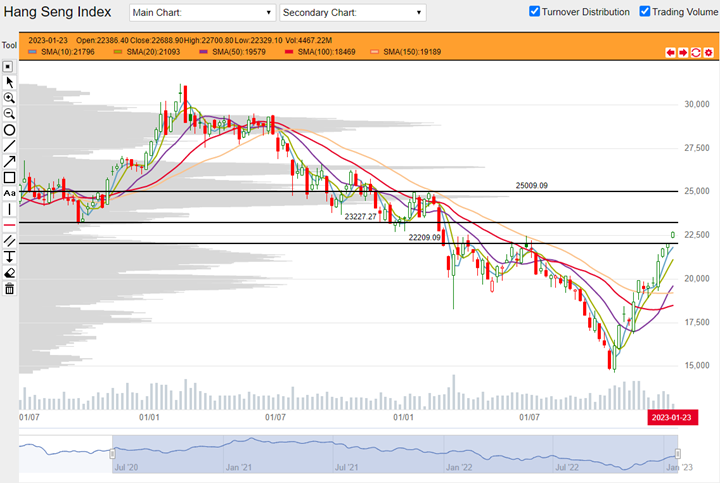The height and width of the screenshot is (483, 720).
Task: Select the Aa text annotation tool
Action: coord(9,193)
